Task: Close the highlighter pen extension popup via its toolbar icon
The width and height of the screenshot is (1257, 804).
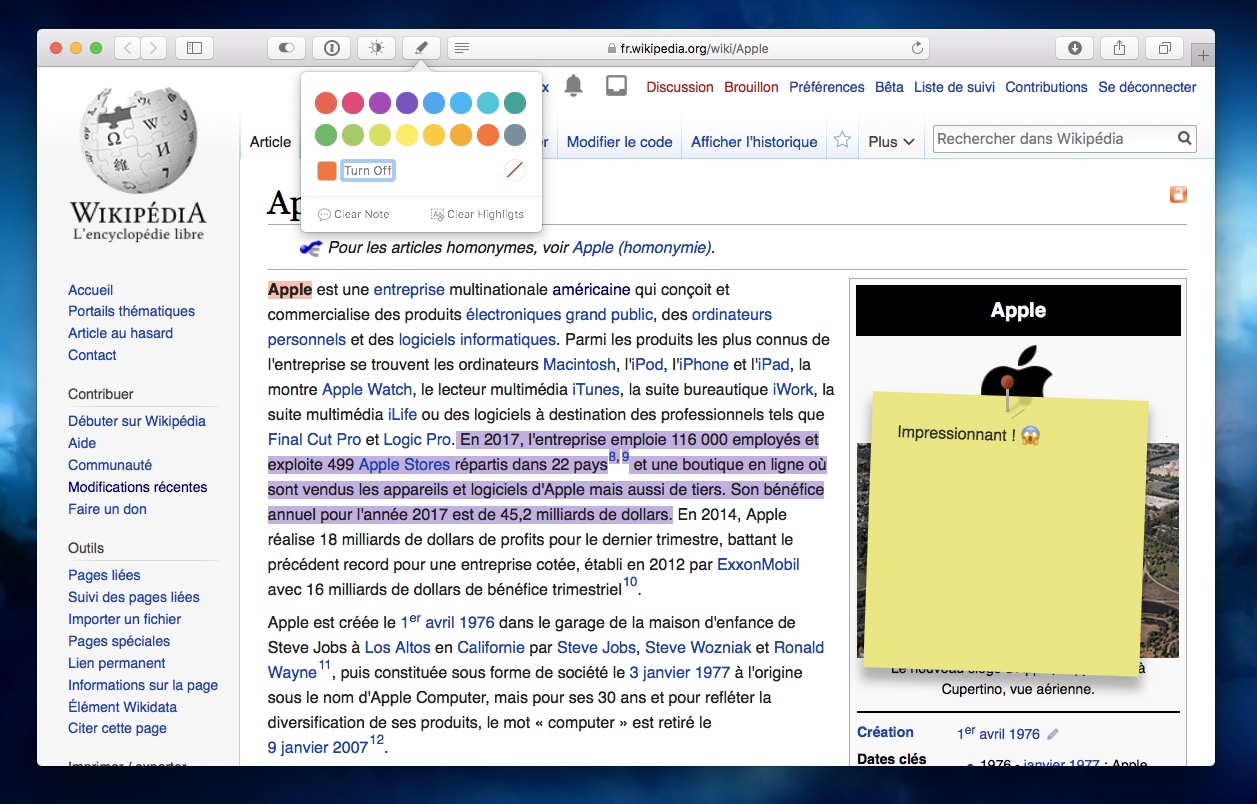Action: point(421,47)
